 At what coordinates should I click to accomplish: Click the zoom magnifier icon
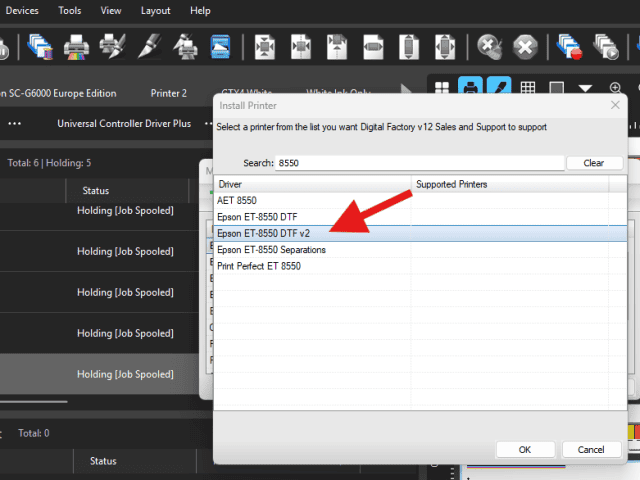click(x=614, y=88)
